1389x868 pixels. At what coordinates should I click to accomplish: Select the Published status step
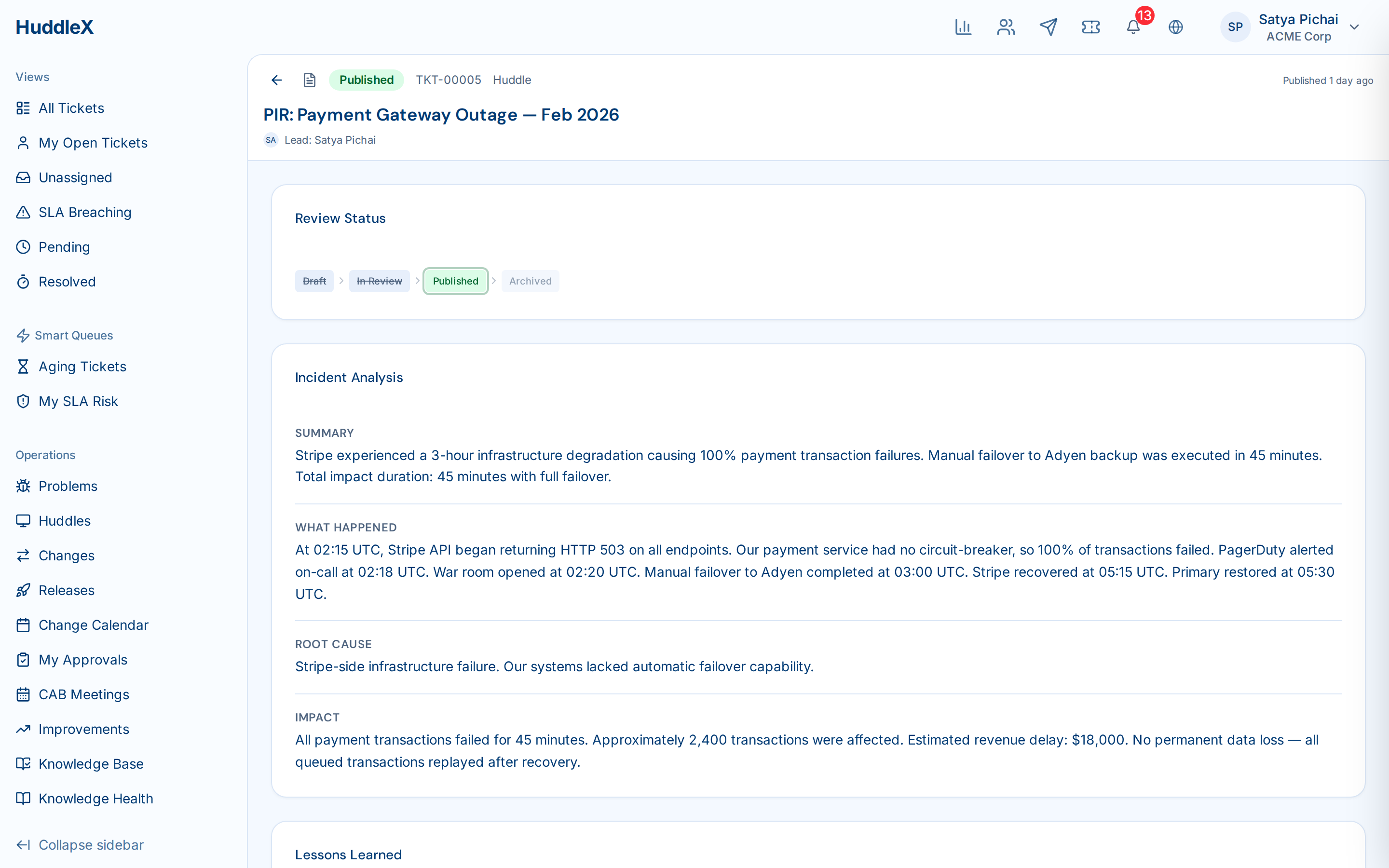tap(456, 281)
